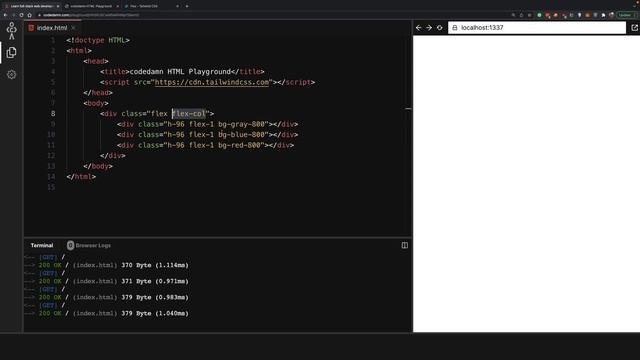Click the codedamn.com URL in Chrome address bar

tap(91, 15)
